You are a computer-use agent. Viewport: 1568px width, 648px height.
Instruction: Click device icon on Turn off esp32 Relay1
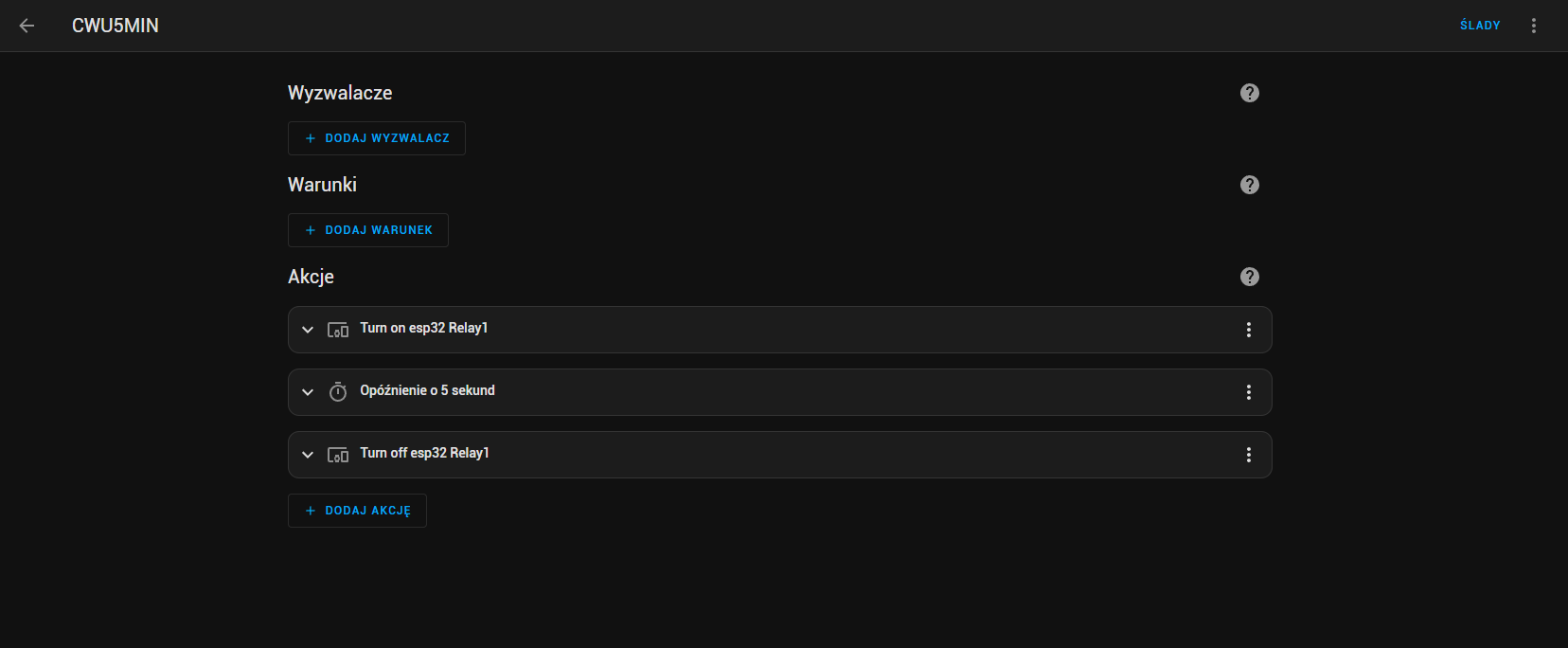point(338,455)
